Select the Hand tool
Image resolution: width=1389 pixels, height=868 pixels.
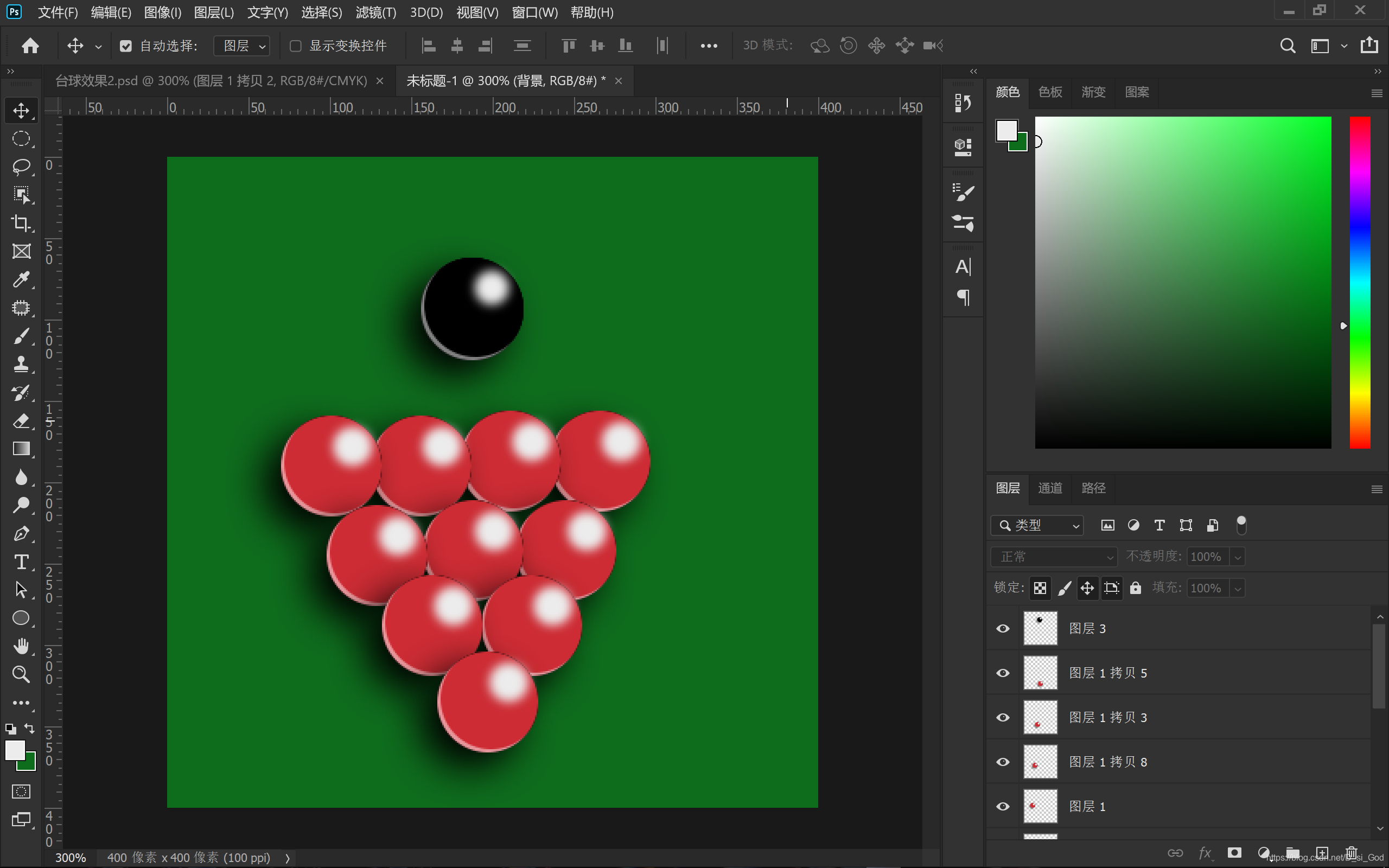click(x=21, y=647)
